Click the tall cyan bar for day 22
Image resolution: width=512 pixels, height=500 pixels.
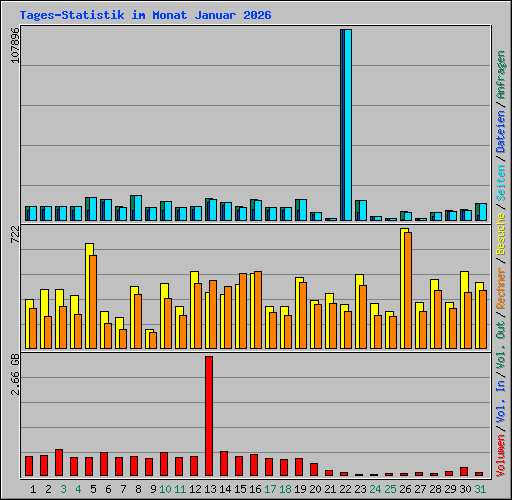click(x=348, y=125)
